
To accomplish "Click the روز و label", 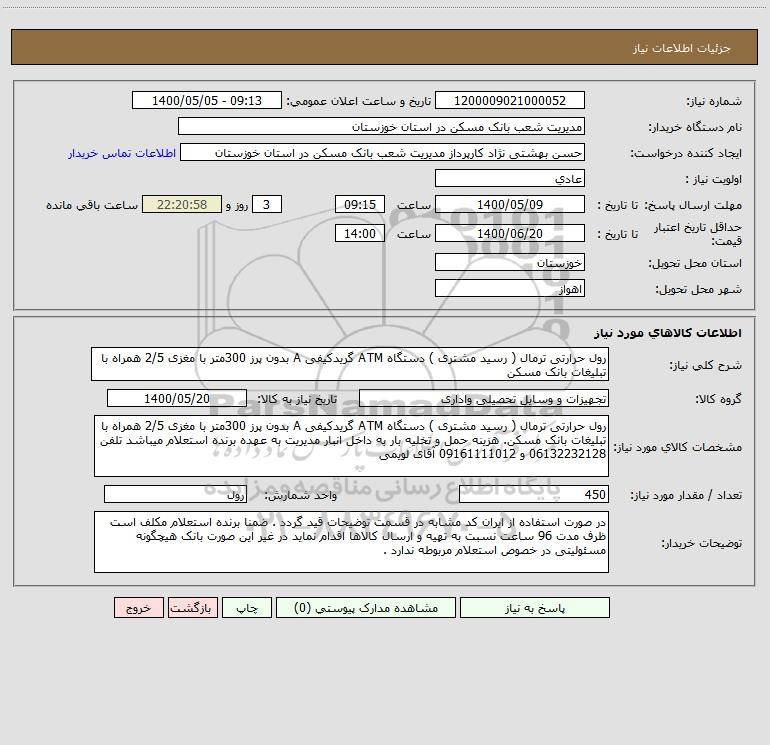I will 237,205.
